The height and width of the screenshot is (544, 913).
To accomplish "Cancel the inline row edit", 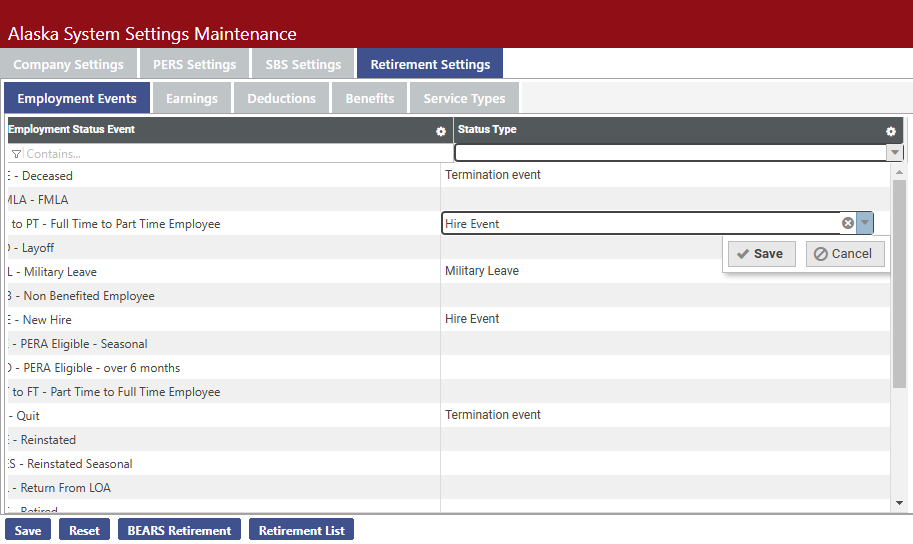I will 845,254.
